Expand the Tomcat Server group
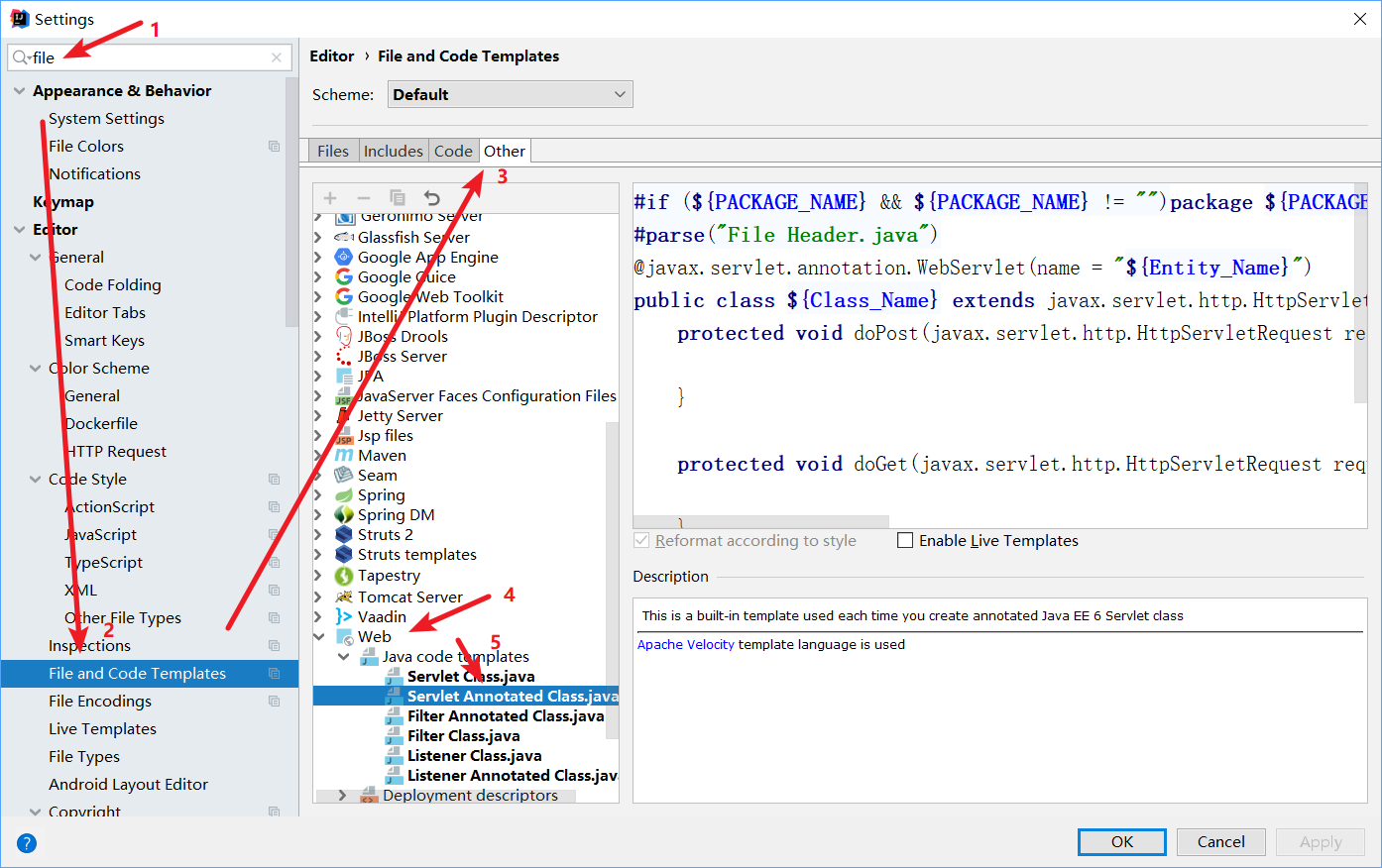Screen dimensions: 1382x868 click(x=319, y=597)
